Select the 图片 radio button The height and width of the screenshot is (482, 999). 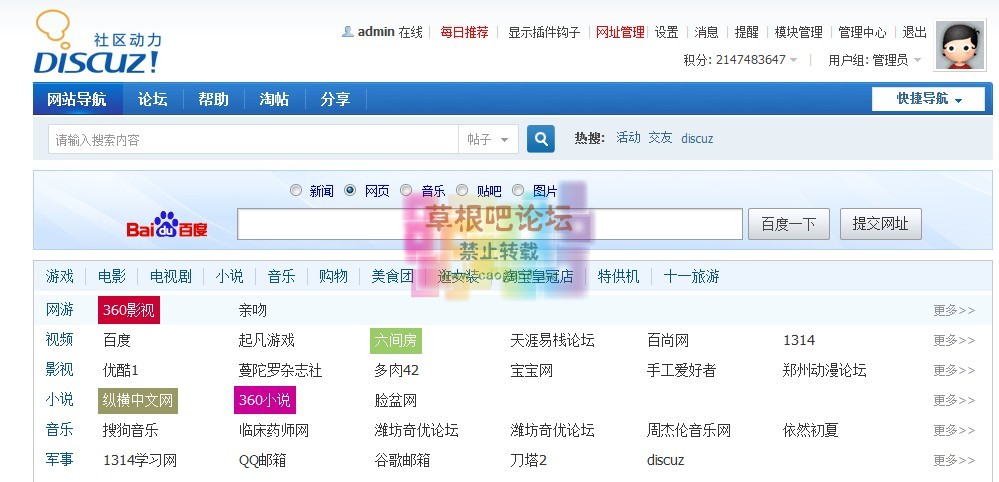pos(518,190)
